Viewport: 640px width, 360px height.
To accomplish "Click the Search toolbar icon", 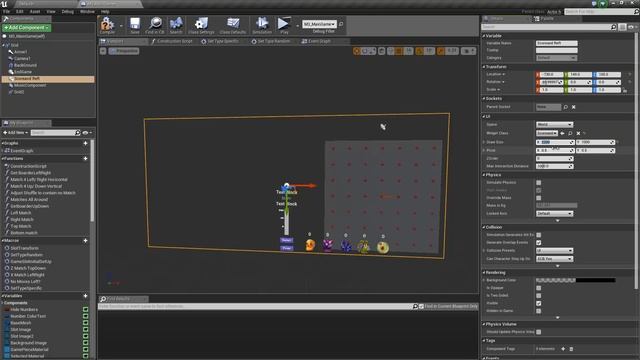I will [176, 25].
